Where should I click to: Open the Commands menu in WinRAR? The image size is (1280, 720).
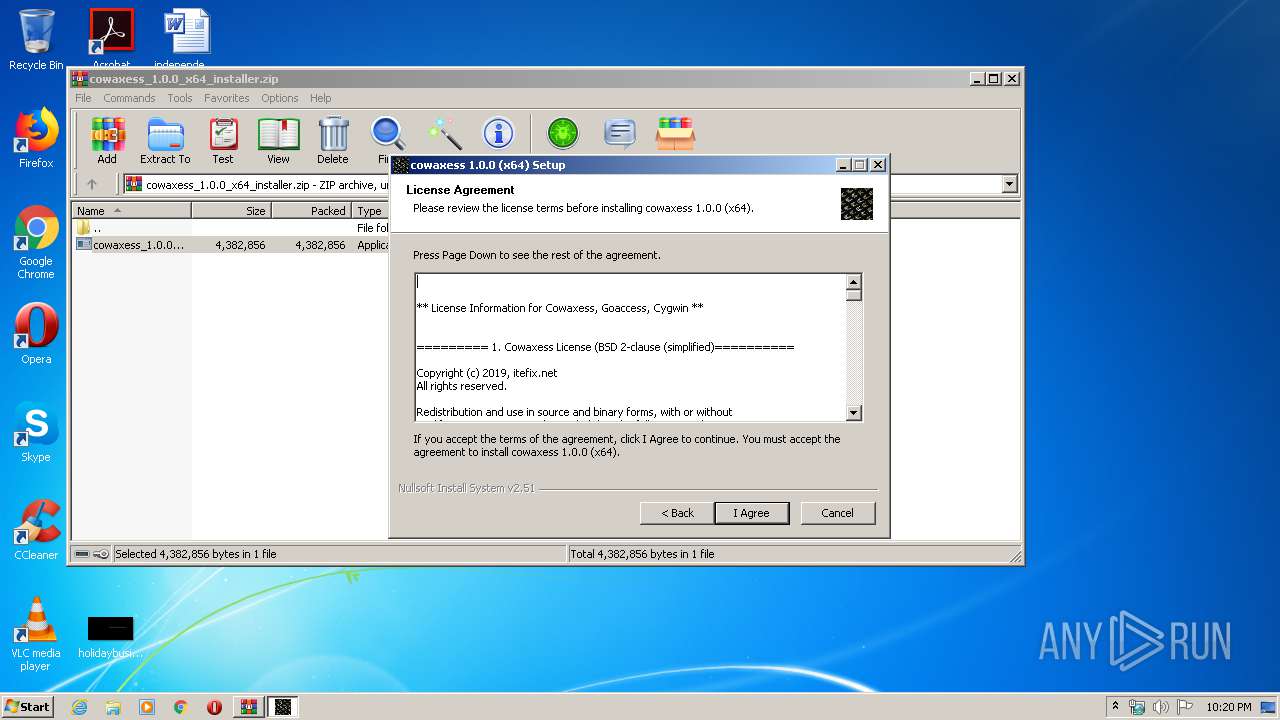(129, 98)
